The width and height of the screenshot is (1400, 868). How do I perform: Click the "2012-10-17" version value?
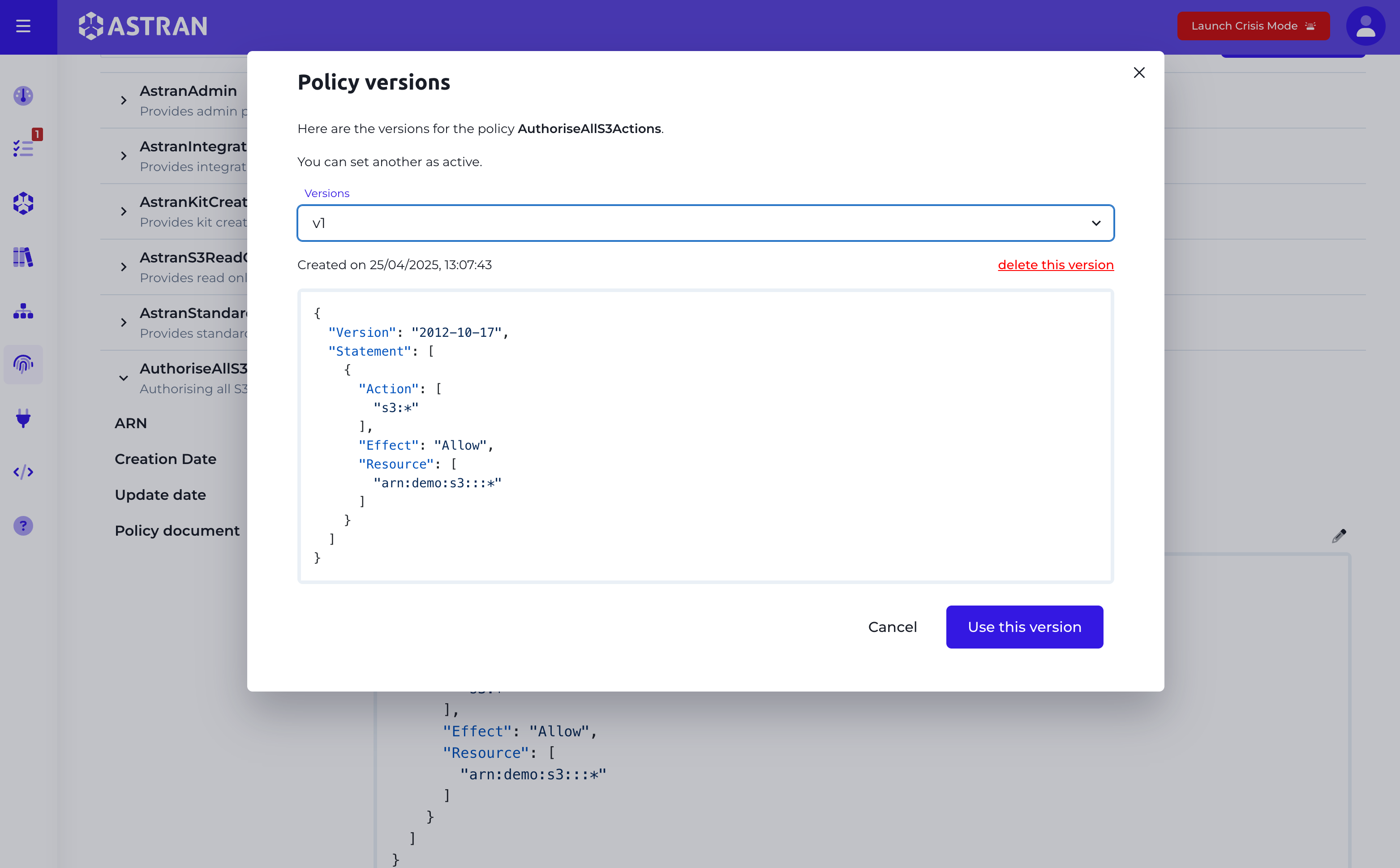457,332
